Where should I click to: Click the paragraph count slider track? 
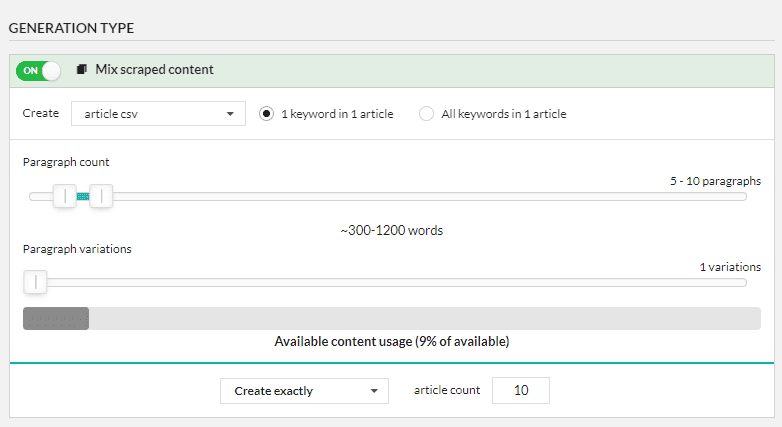(x=388, y=197)
